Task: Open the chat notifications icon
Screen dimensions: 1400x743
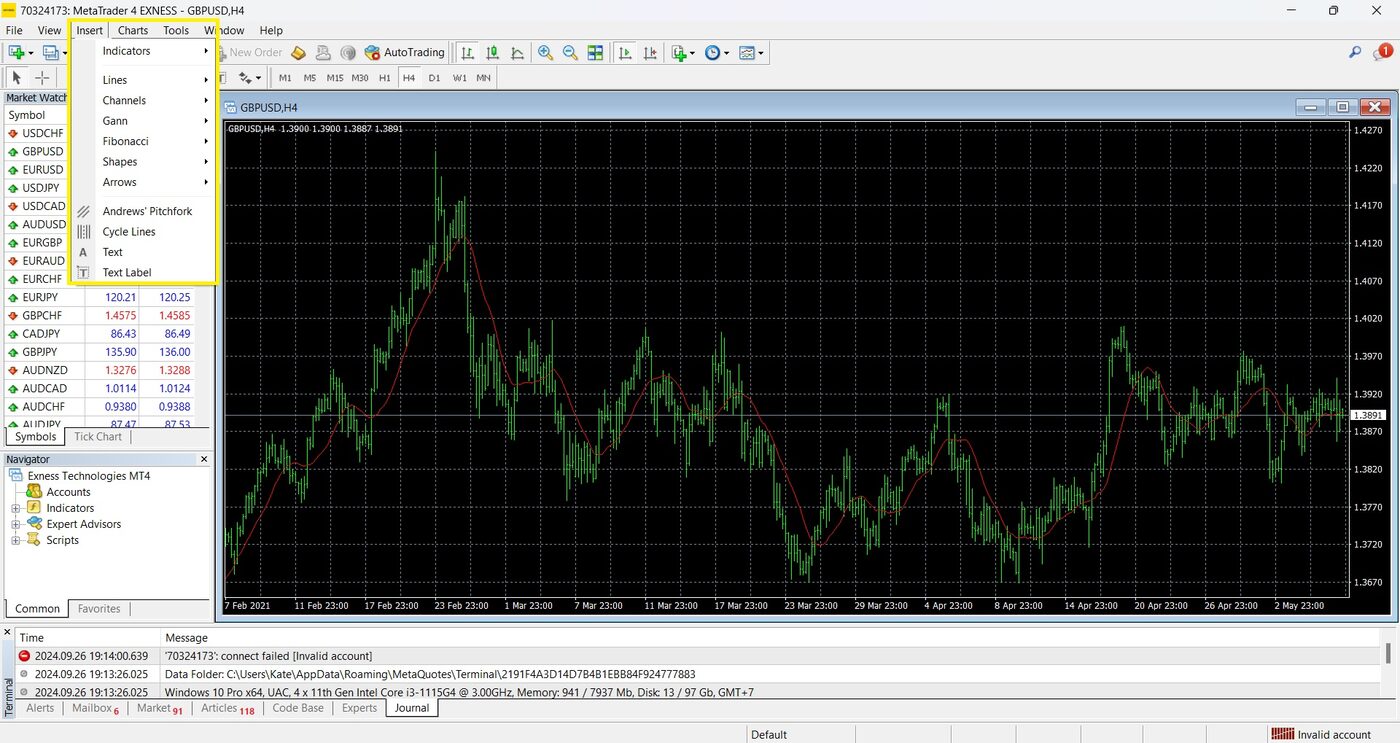Action: point(1383,52)
